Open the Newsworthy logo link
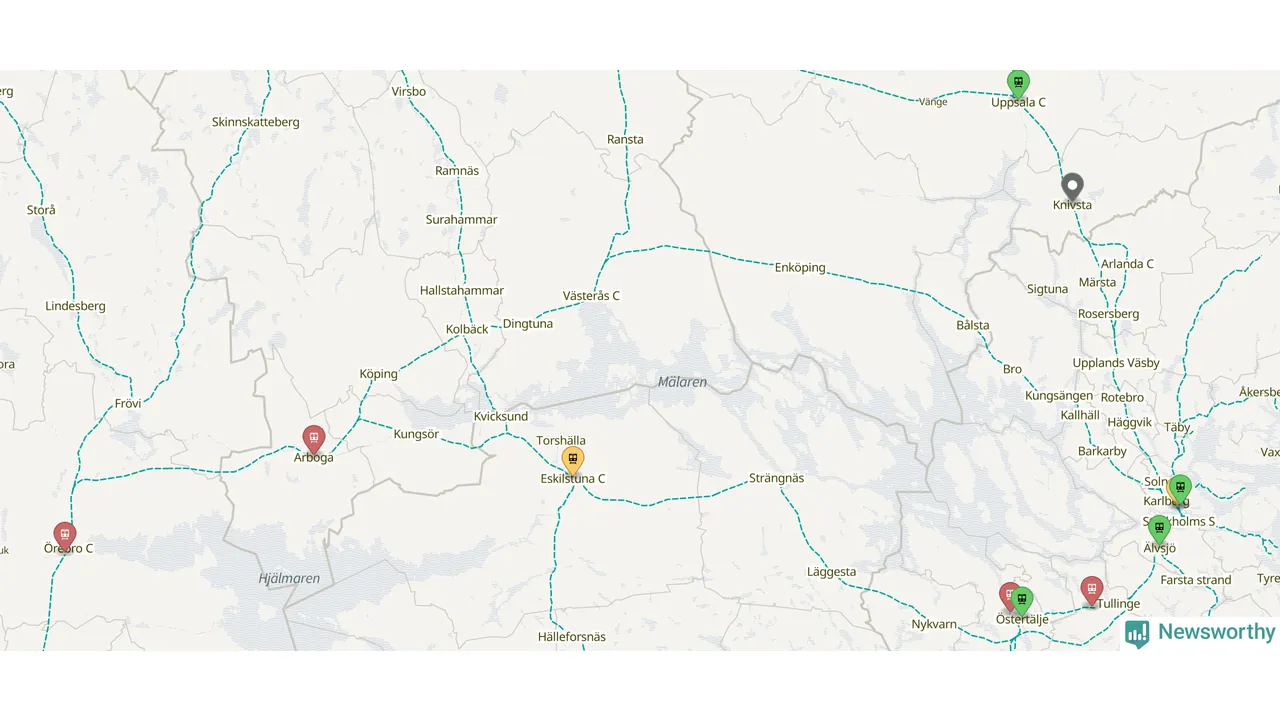Viewport: 1280px width, 720px height. 1200,633
